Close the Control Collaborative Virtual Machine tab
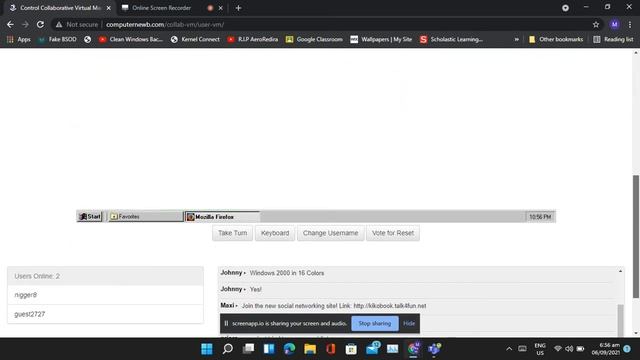 (109, 8)
